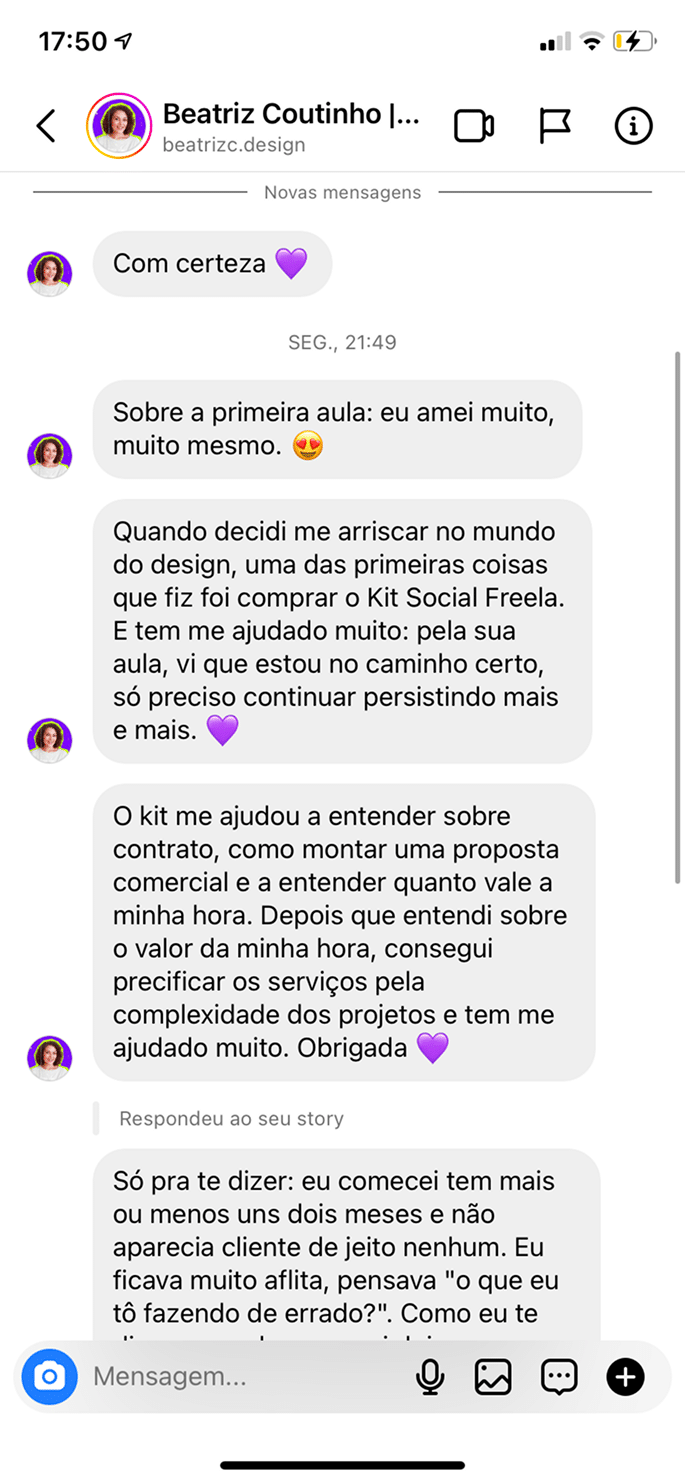Tap the beatrizc.design username
This screenshot has width=686, height=1483.
pos(234,145)
